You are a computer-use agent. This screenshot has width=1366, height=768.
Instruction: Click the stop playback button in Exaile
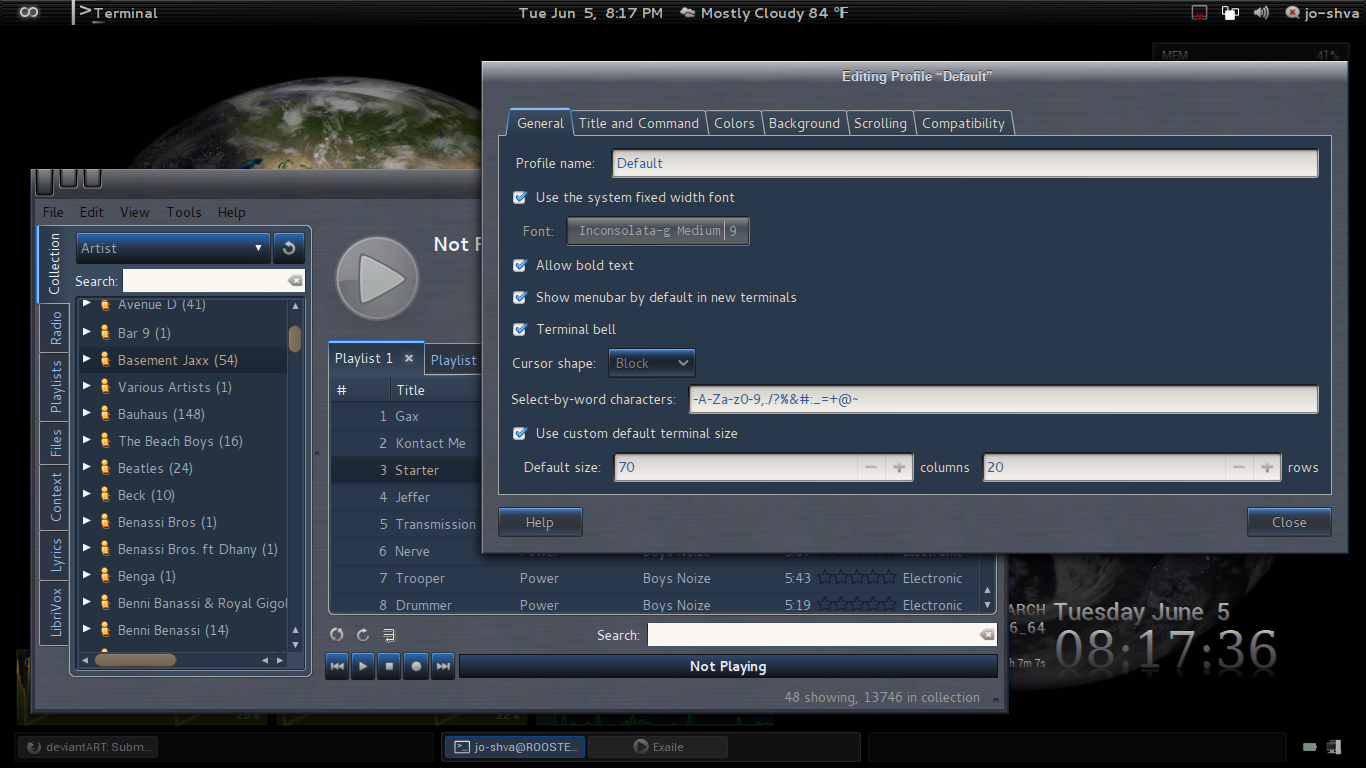tap(390, 666)
